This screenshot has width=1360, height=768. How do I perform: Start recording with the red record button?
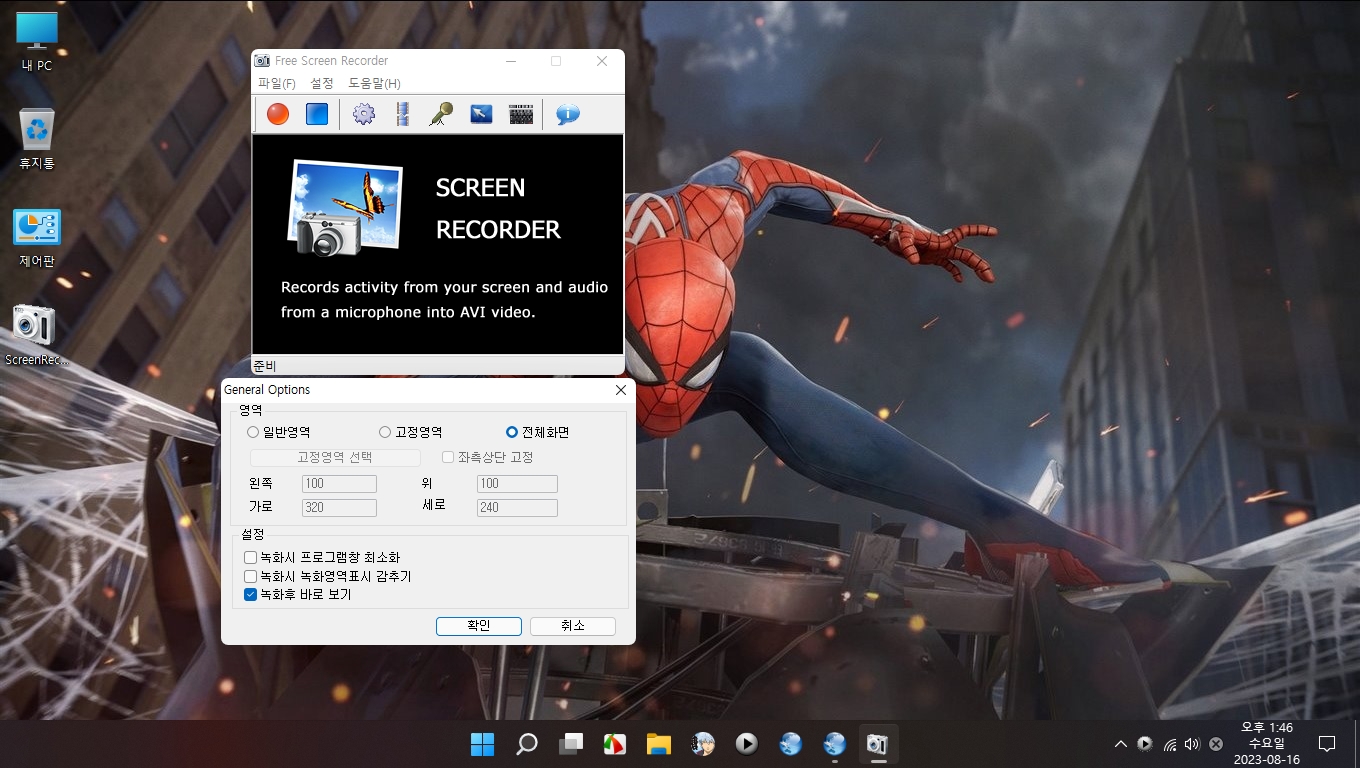[x=278, y=114]
